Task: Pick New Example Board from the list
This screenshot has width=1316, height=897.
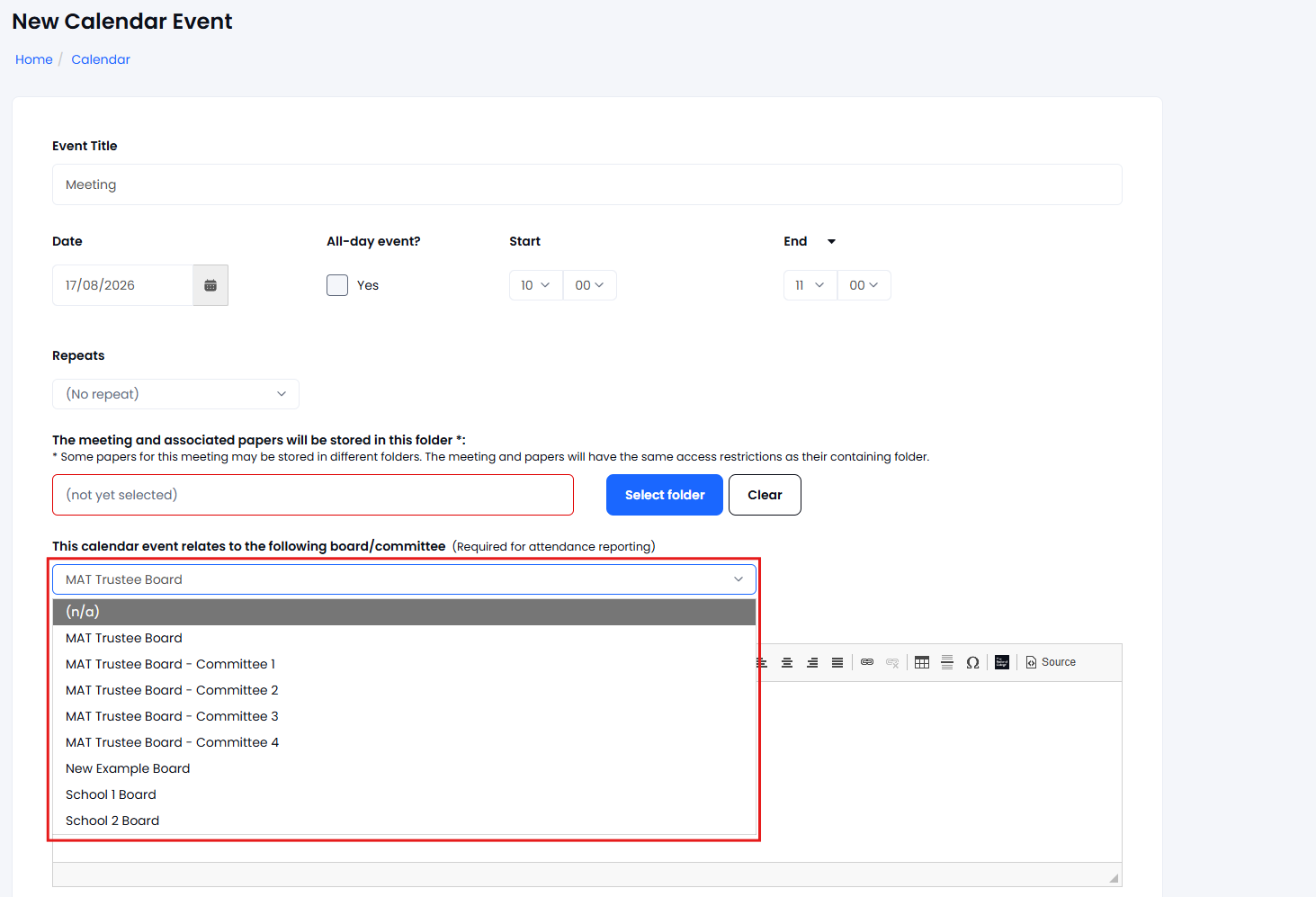Action: [404, 768]
